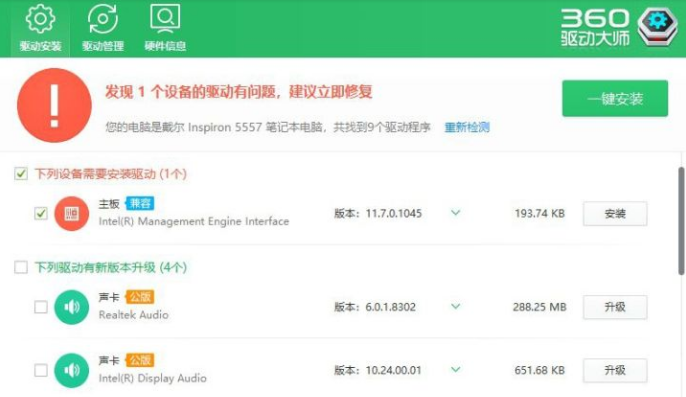This screenshot has height=397, width=686.
Task: Check the Realtek Audio driver checkbox
Action: point(41,307)
